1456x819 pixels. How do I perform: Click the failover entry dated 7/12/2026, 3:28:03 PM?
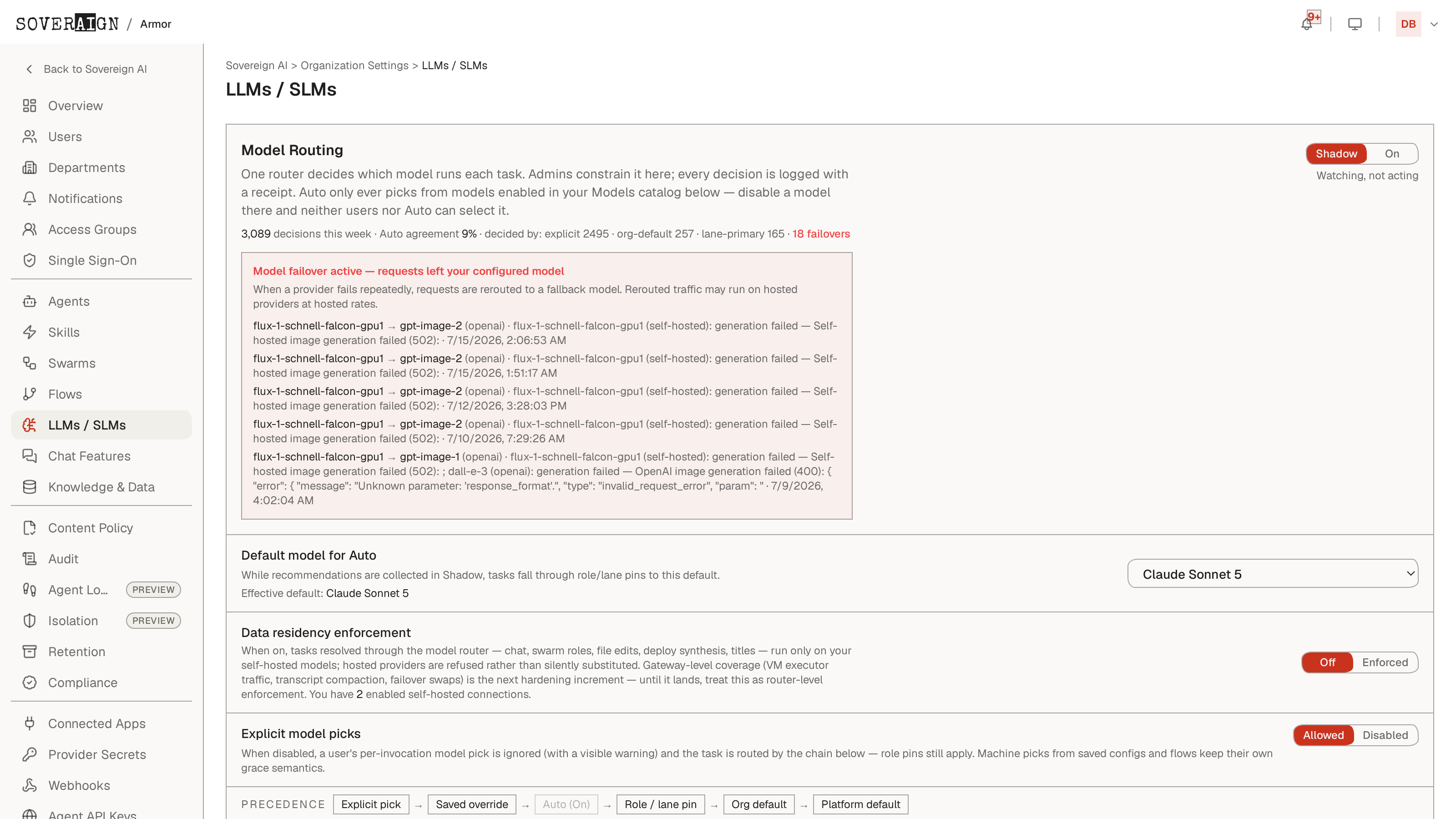(x=545, y=399)
